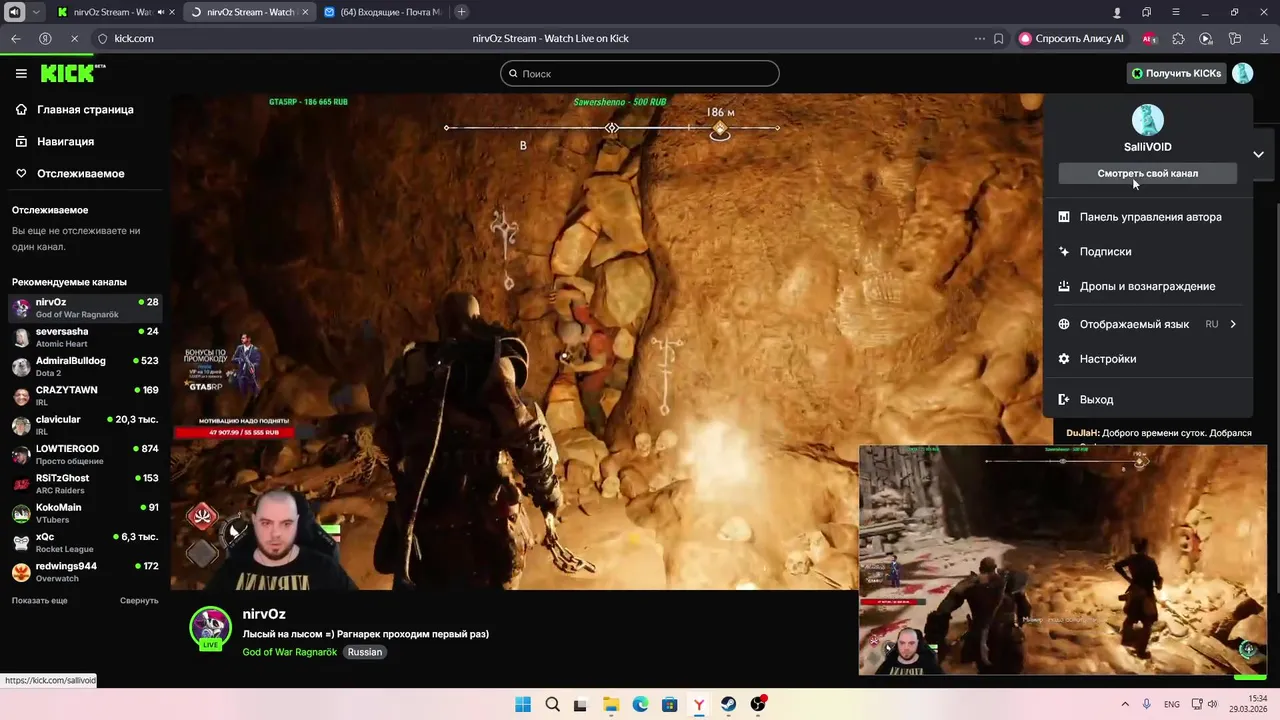Screen dimensions: 1280x720
Task: Open the profile avatar in header
Action: (1242, 73)
